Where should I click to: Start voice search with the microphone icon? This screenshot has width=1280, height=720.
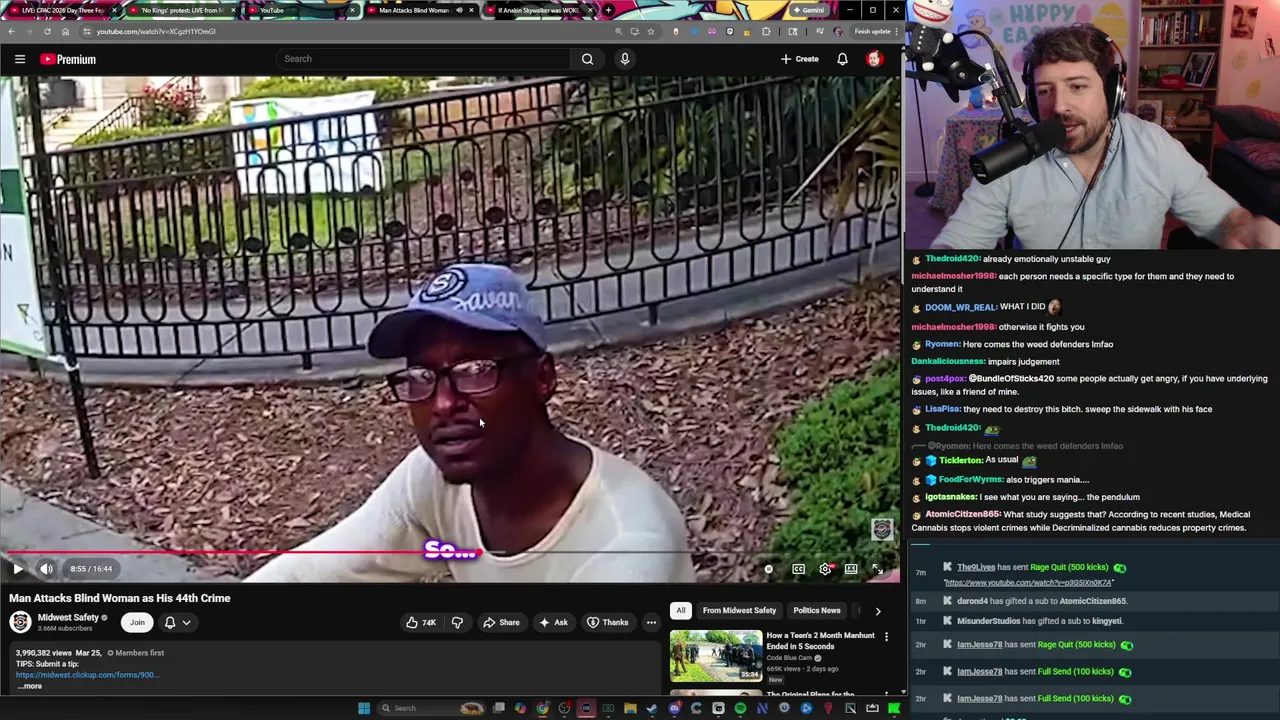pyautogui.click(x=624, y=59)
